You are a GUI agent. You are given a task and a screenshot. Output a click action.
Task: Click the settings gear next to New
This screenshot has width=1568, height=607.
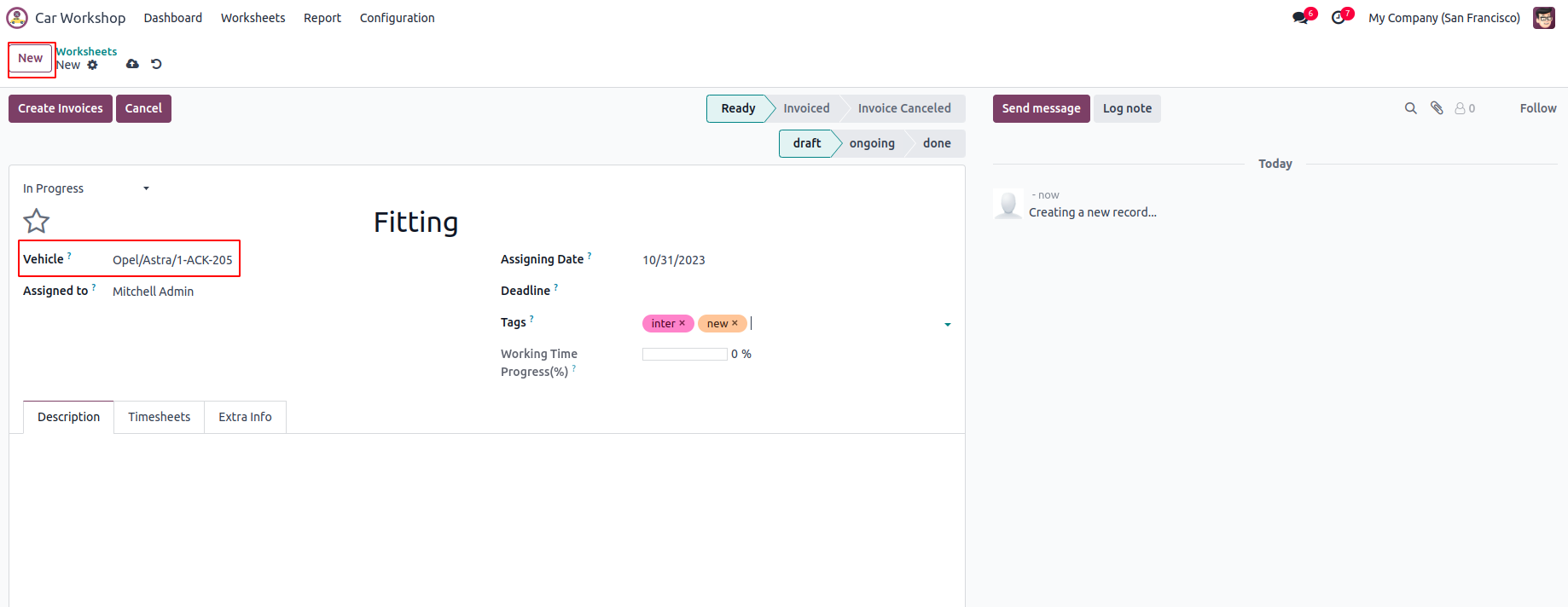click(x=93, y=65)
